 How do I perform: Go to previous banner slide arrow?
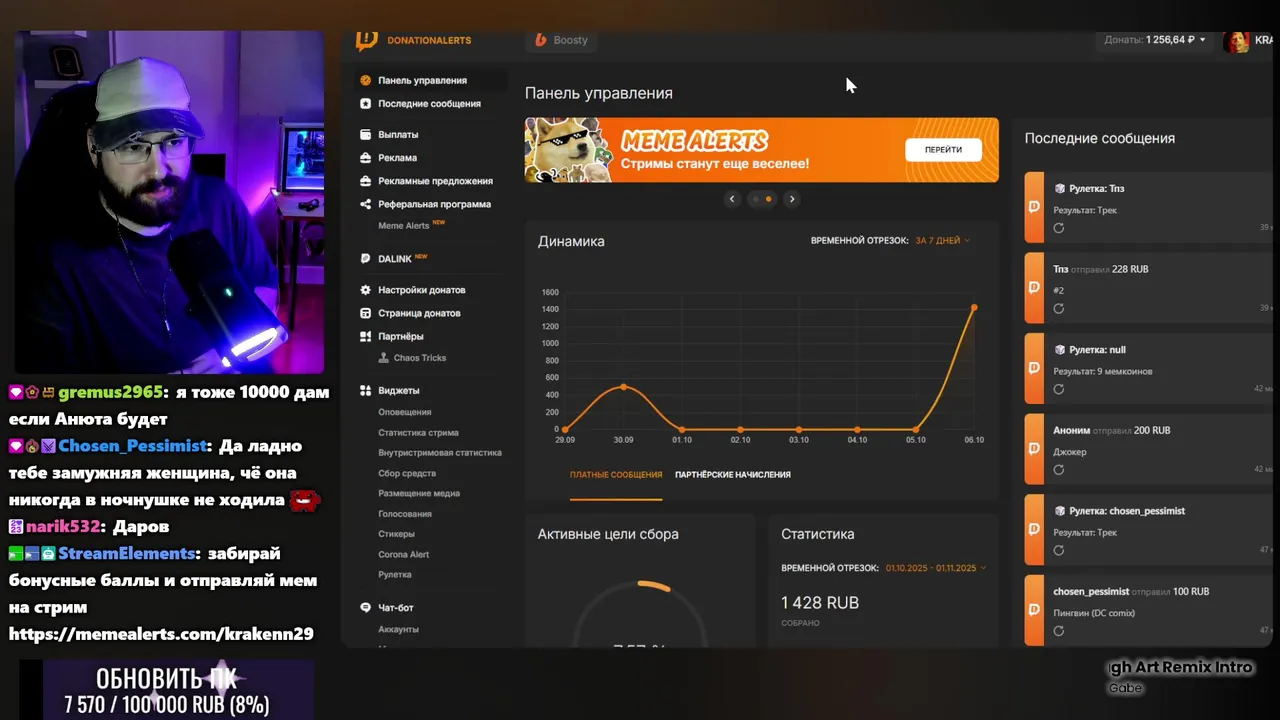[732, 199]
